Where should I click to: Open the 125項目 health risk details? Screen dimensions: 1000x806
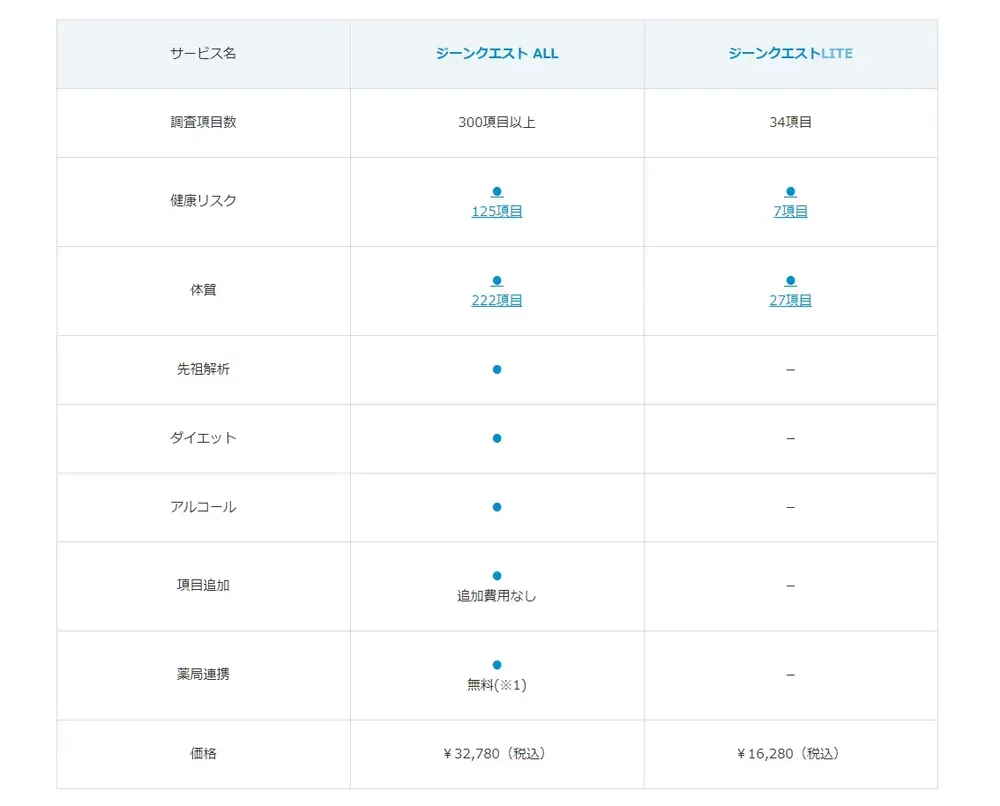496,211
